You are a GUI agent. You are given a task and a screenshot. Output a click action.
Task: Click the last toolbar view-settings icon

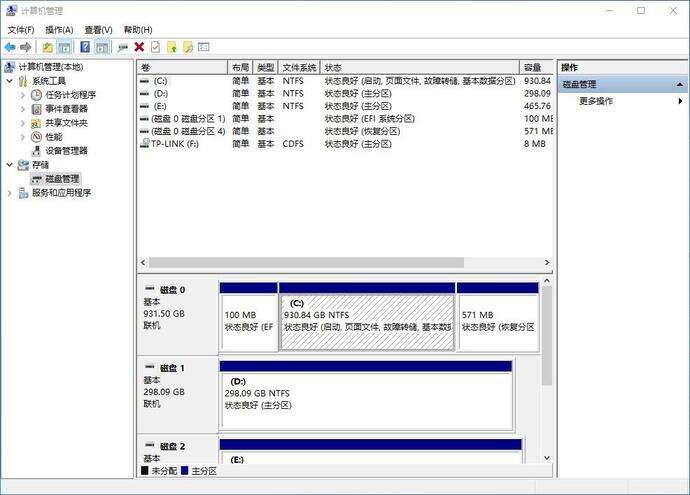click(204, 47)
